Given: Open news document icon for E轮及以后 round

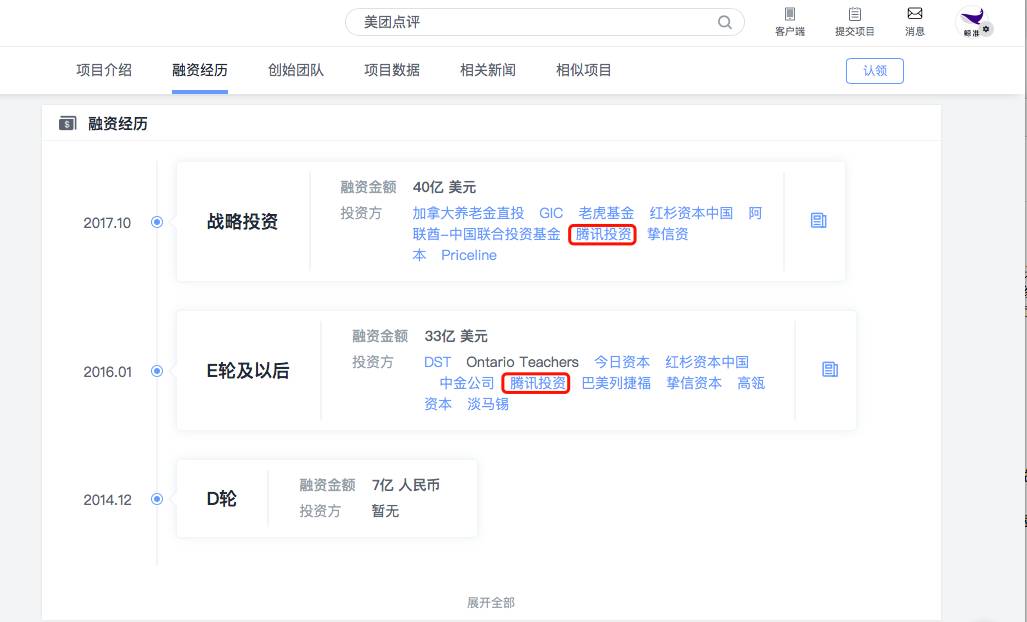Looking at the screenshot, I should point(830,370).
